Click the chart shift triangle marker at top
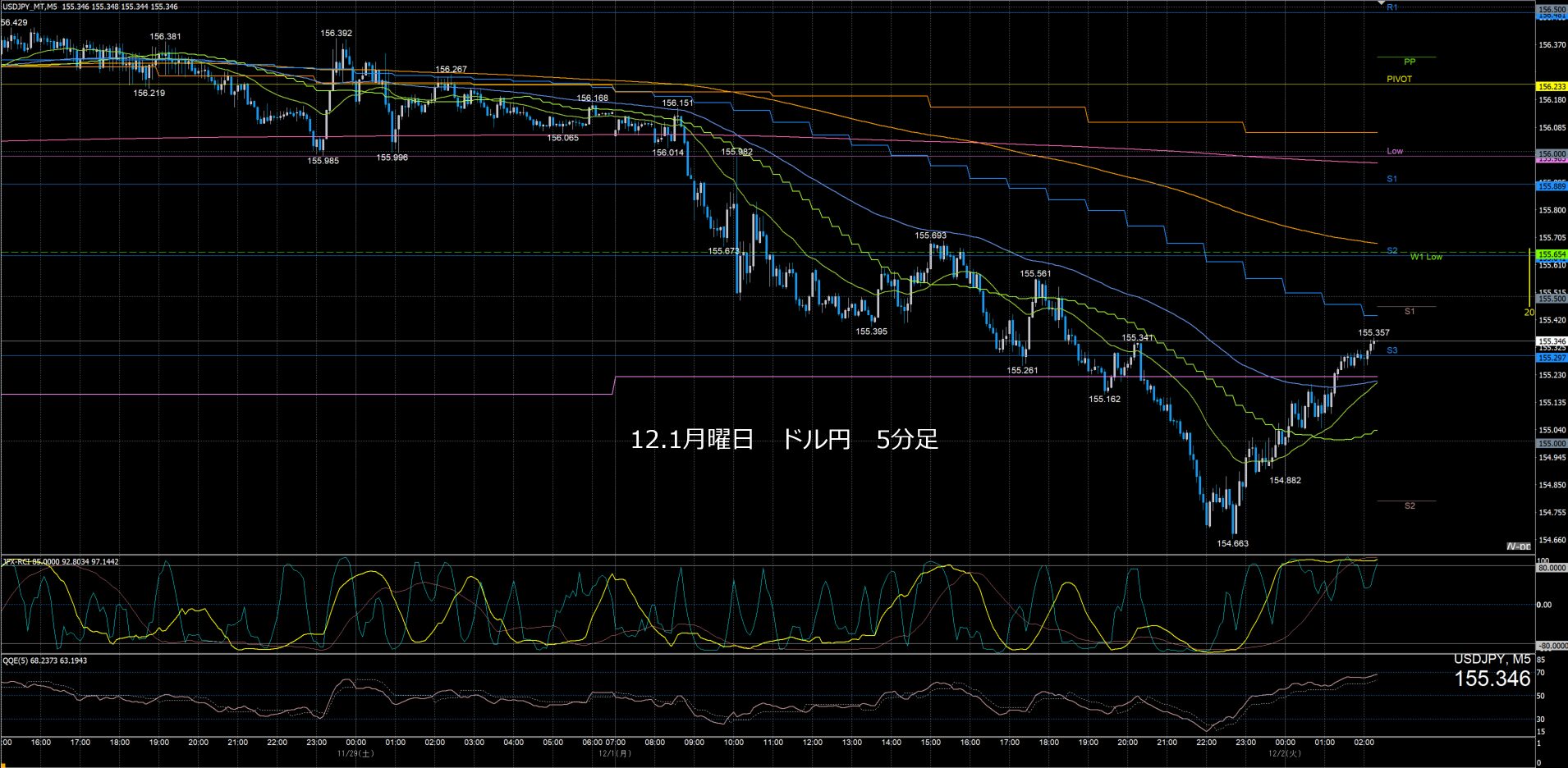 click(x=1381, y=3)
